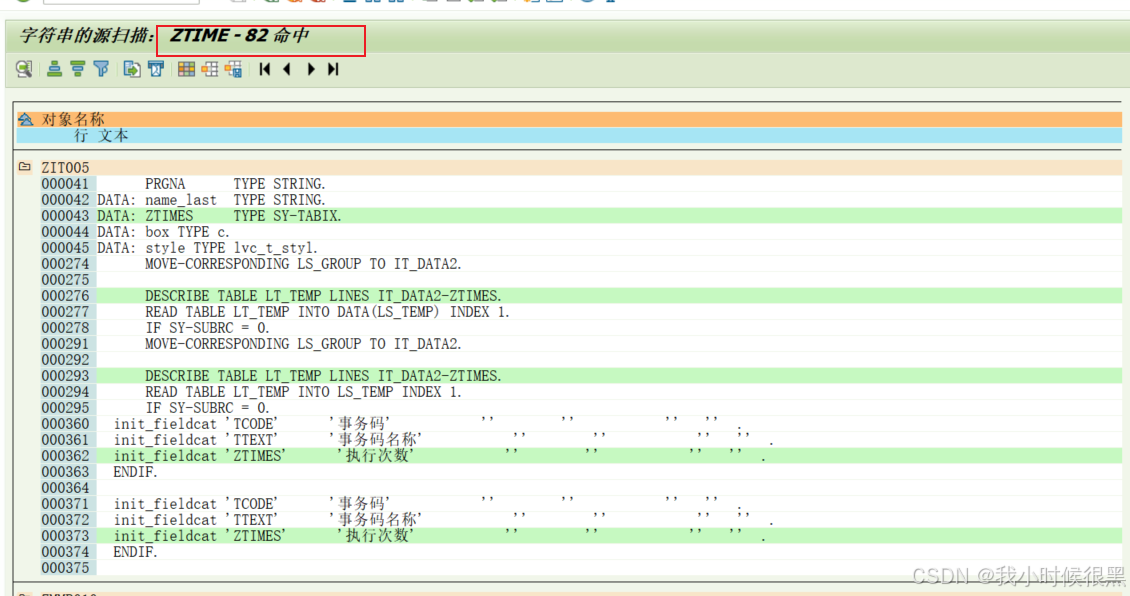Click the collapse icon beside 对象名称
The width and height of the screenshot is (1130, 596).
tap(25, 118)
